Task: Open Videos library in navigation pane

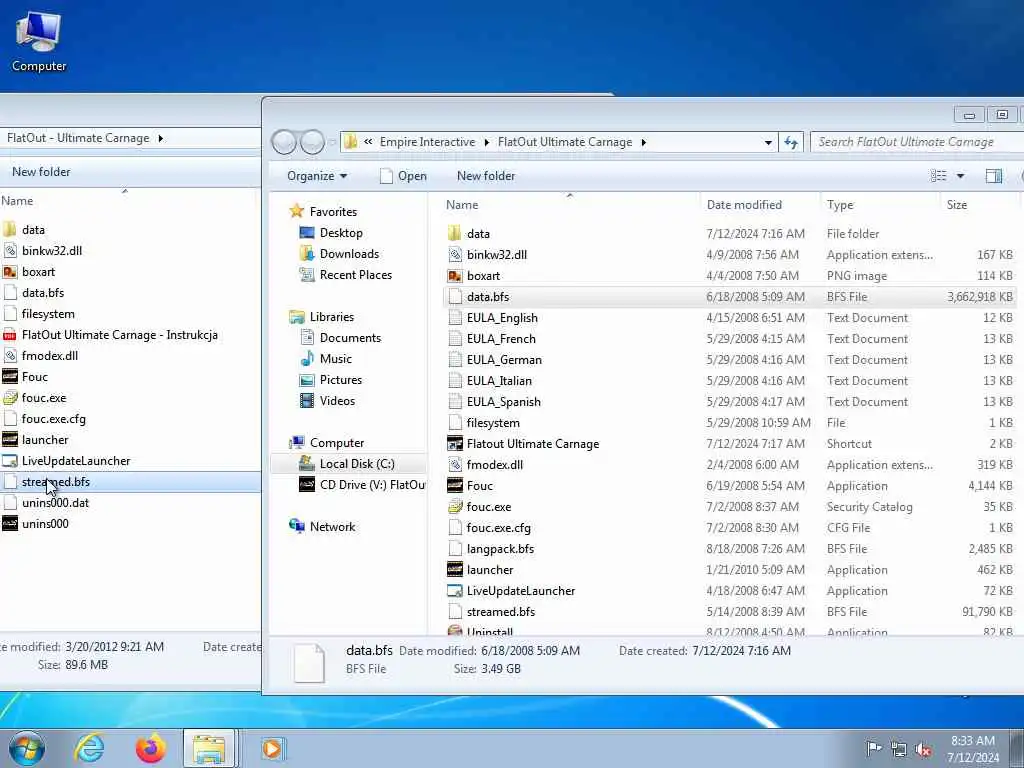Action: click(x=338, y=401)
